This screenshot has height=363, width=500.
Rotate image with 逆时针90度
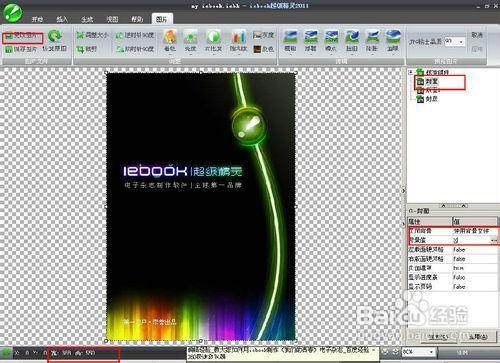click(135, 35)
